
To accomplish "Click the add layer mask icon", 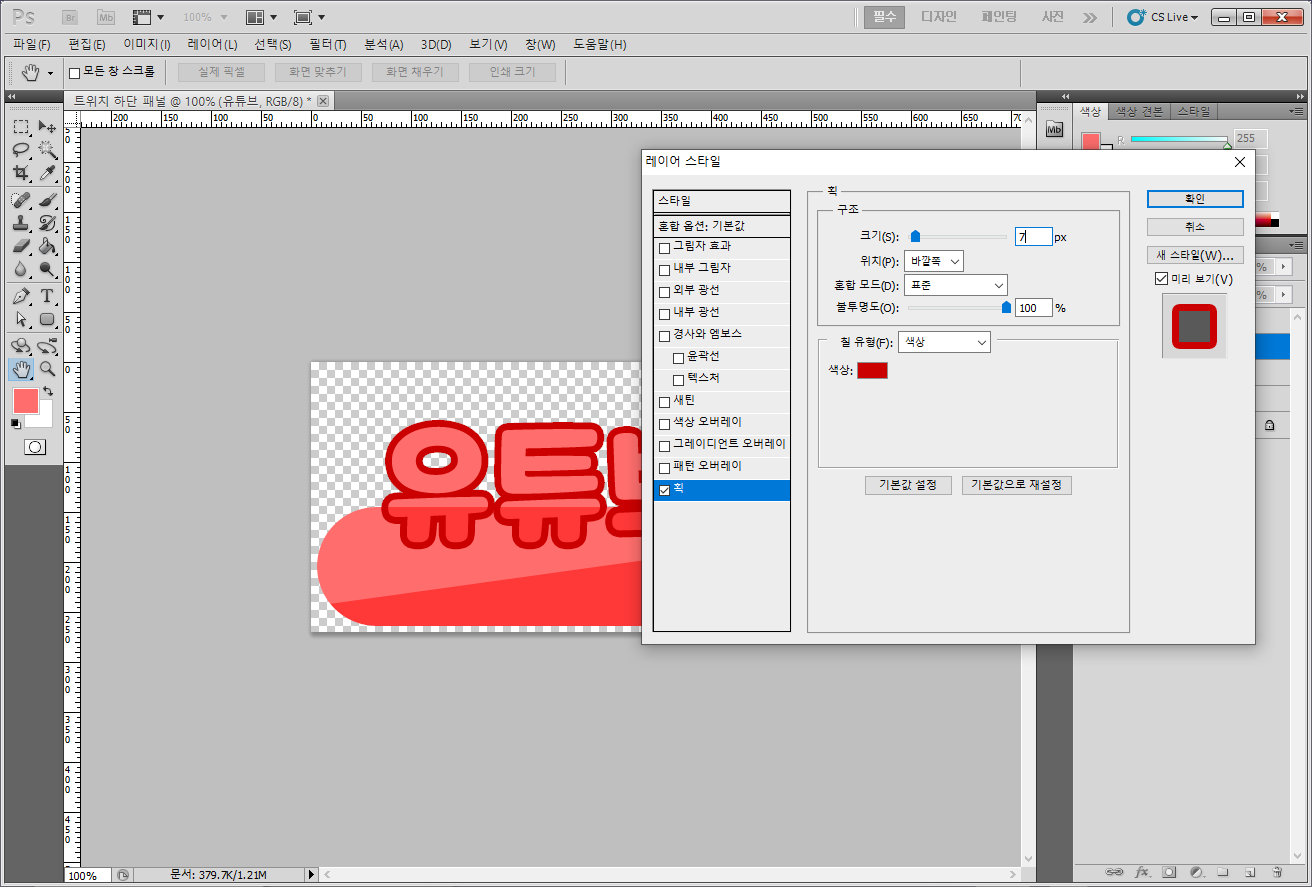I will [x=1169, y=871].
